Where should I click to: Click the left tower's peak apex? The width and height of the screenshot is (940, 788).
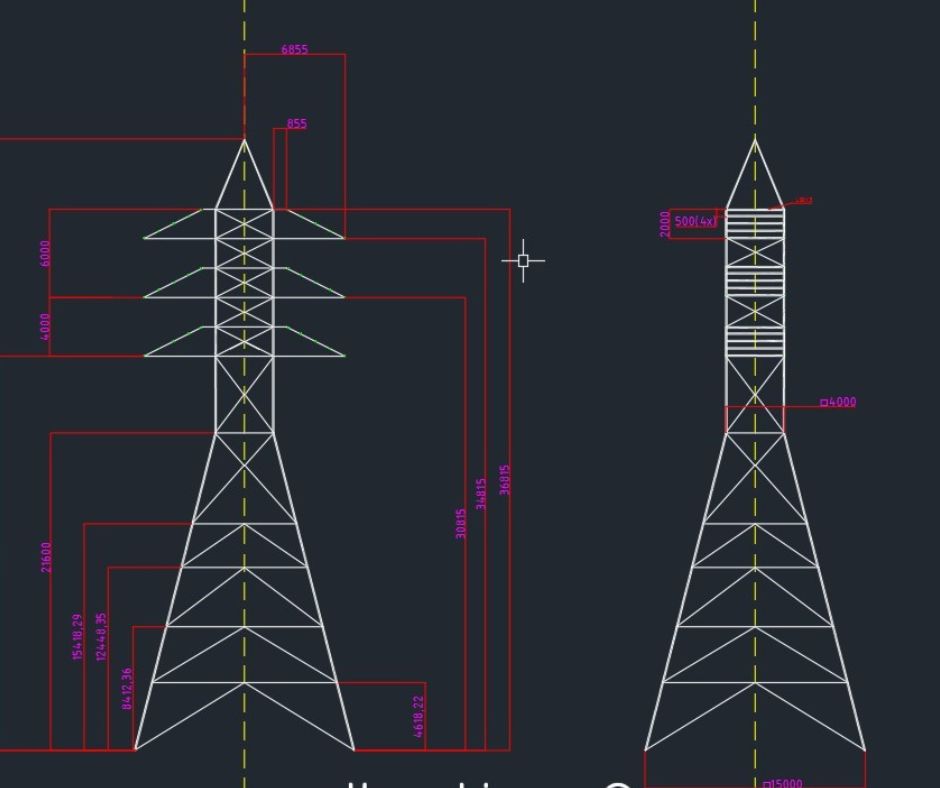[x=244, y=140]
